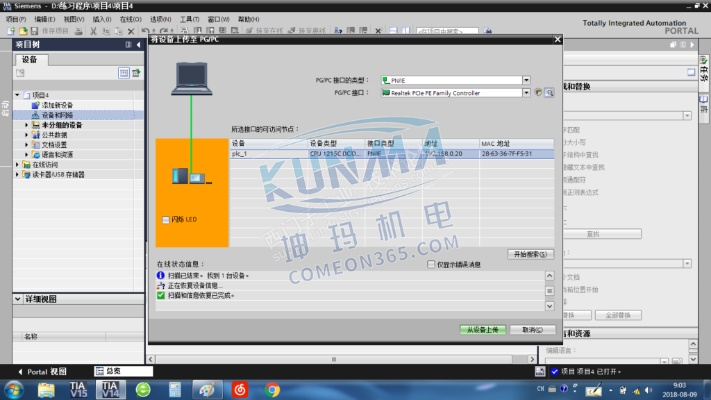Launch TIA V15 from the taskbar
Screen dimensions: 711x400
[x=78, y=390]
